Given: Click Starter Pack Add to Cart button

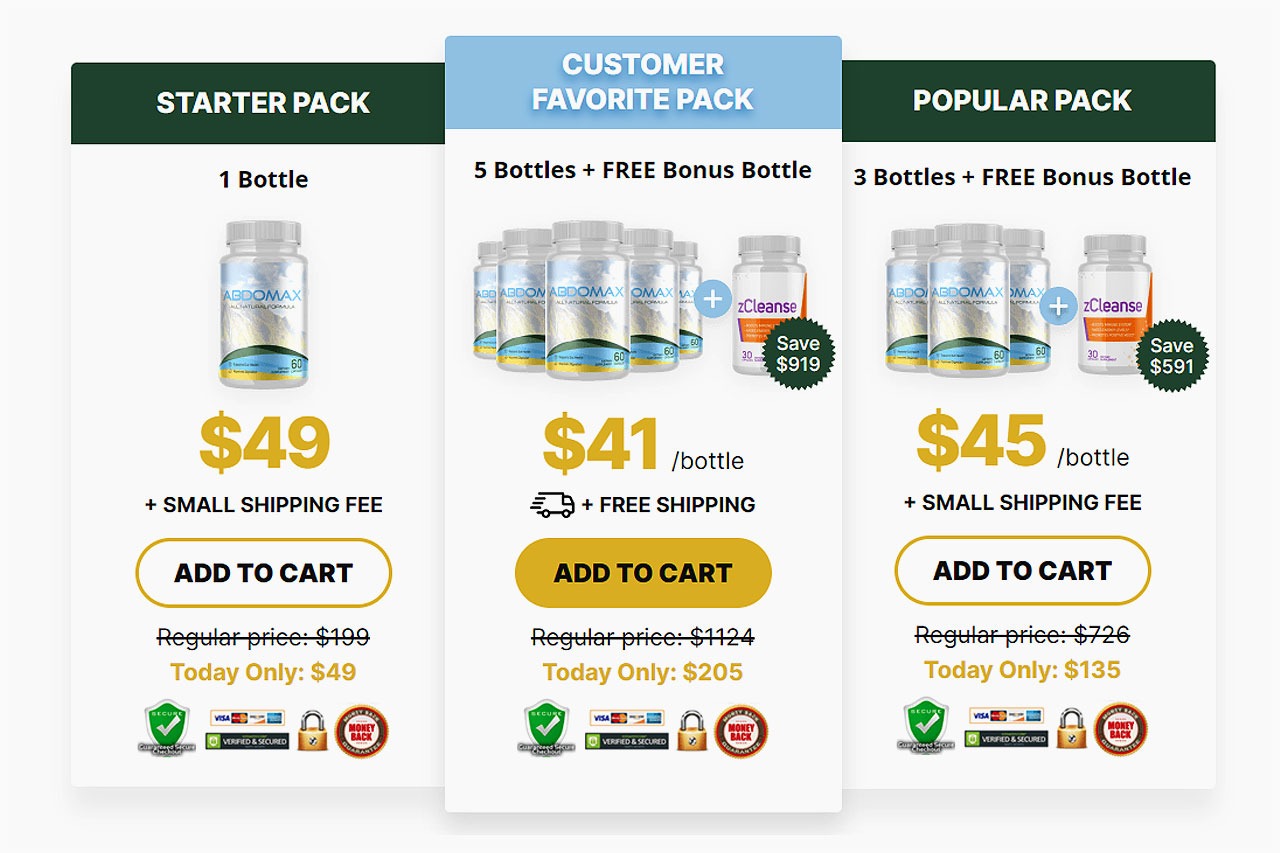Looking at the screenshot, I should click(x=263, y=573).
